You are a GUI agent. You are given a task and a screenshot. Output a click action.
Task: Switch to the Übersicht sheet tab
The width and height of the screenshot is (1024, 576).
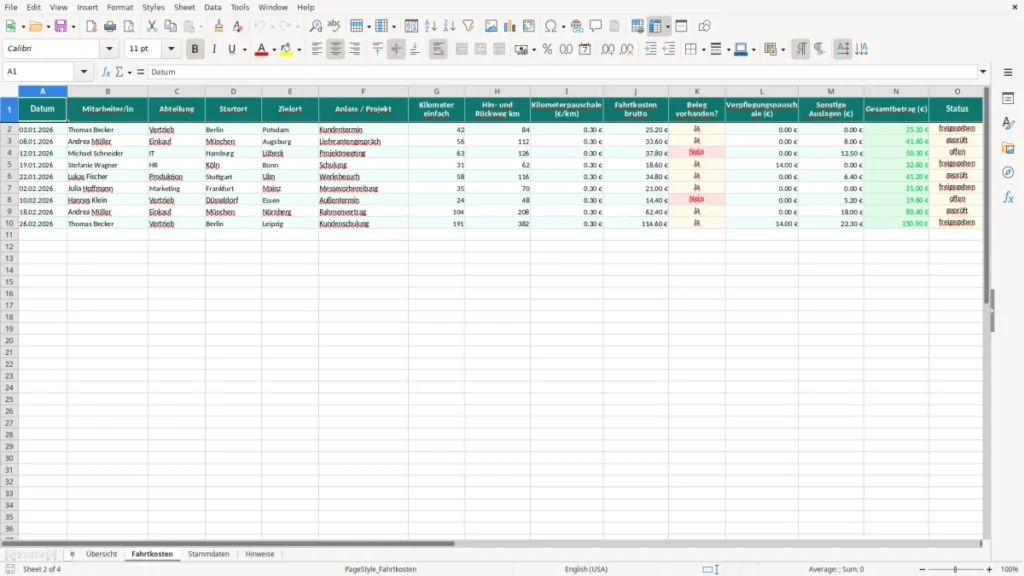(101, 554)
